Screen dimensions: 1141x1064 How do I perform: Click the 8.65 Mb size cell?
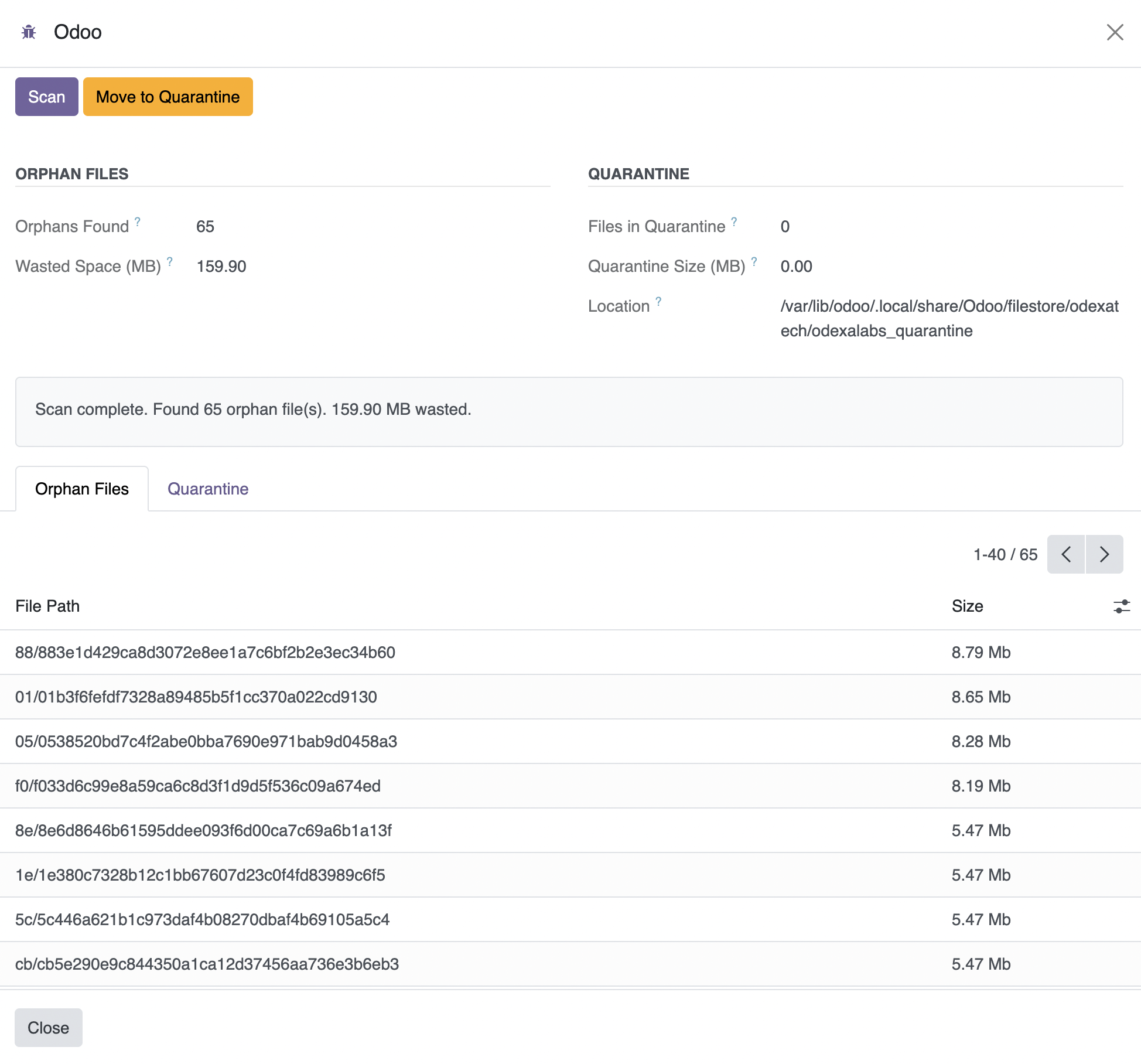(x=981, y=697)
